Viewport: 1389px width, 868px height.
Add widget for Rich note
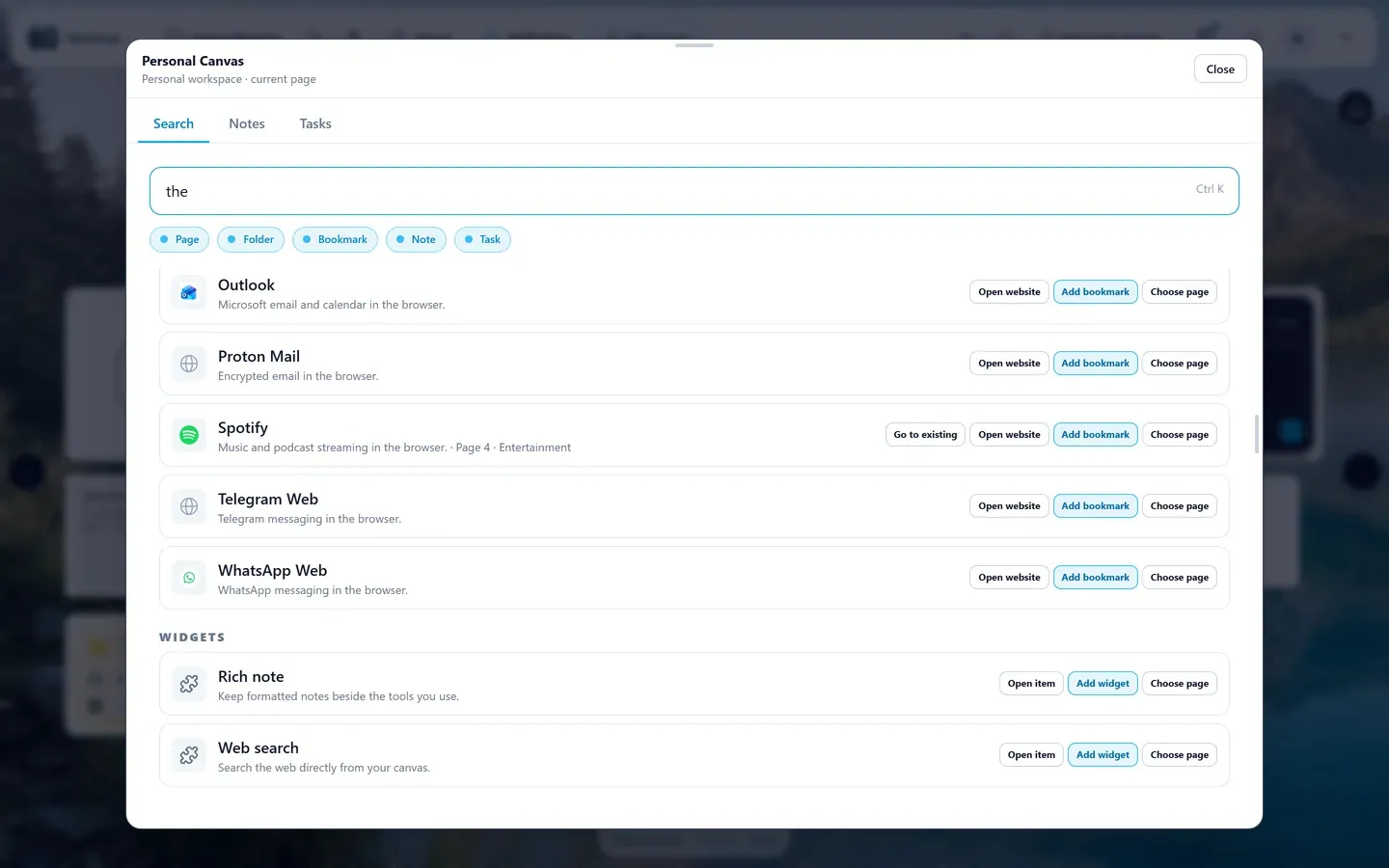coord(1103,684)
